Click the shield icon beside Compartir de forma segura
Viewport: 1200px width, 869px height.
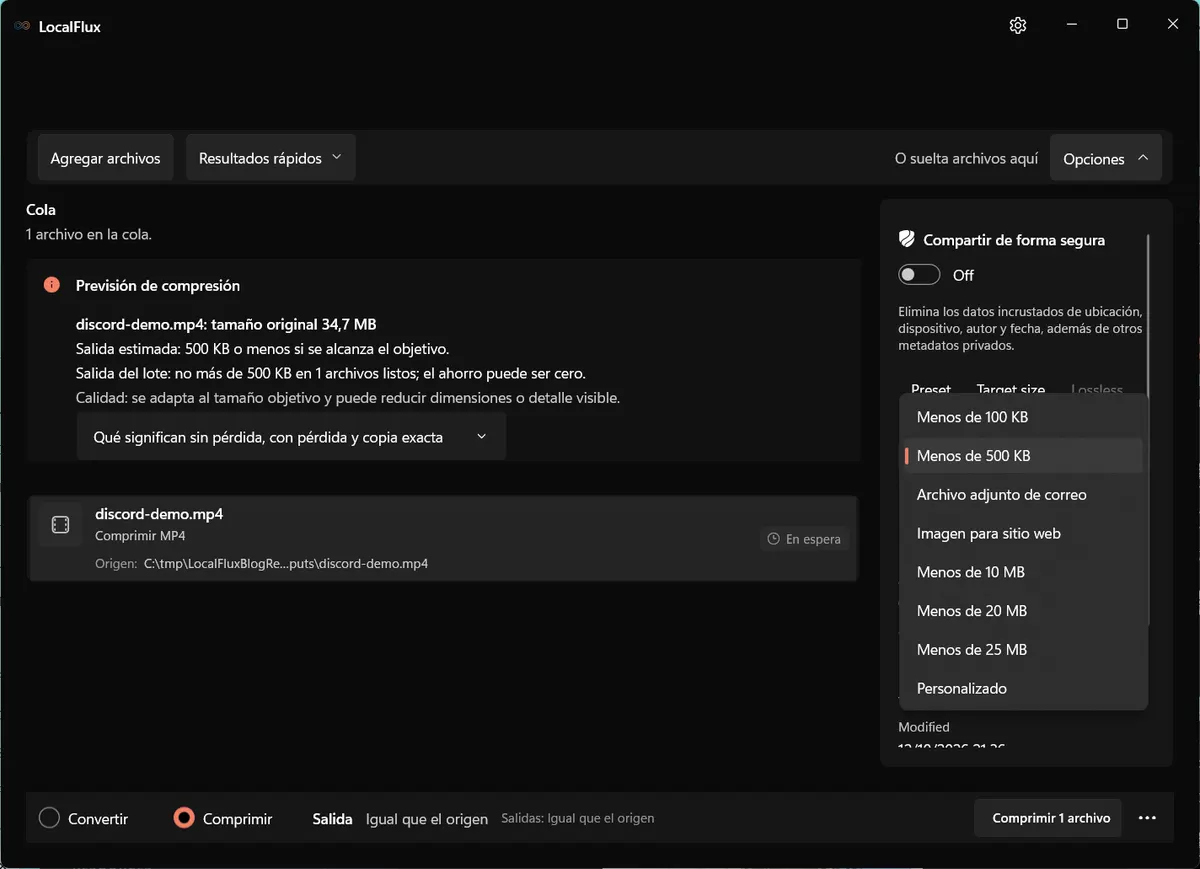[907, 240]
